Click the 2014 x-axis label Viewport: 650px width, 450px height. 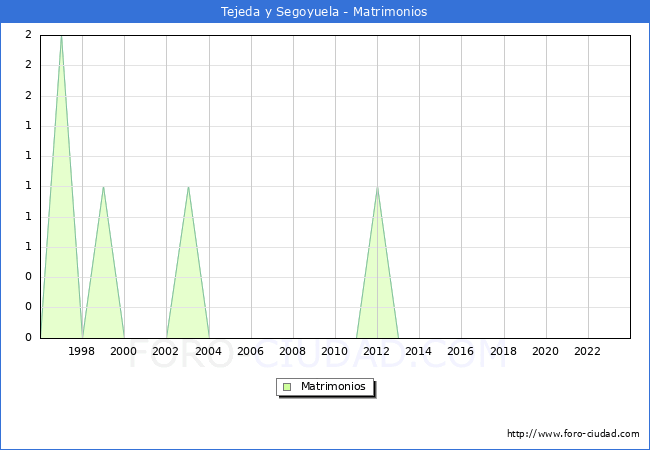click(x=418, y=351)
